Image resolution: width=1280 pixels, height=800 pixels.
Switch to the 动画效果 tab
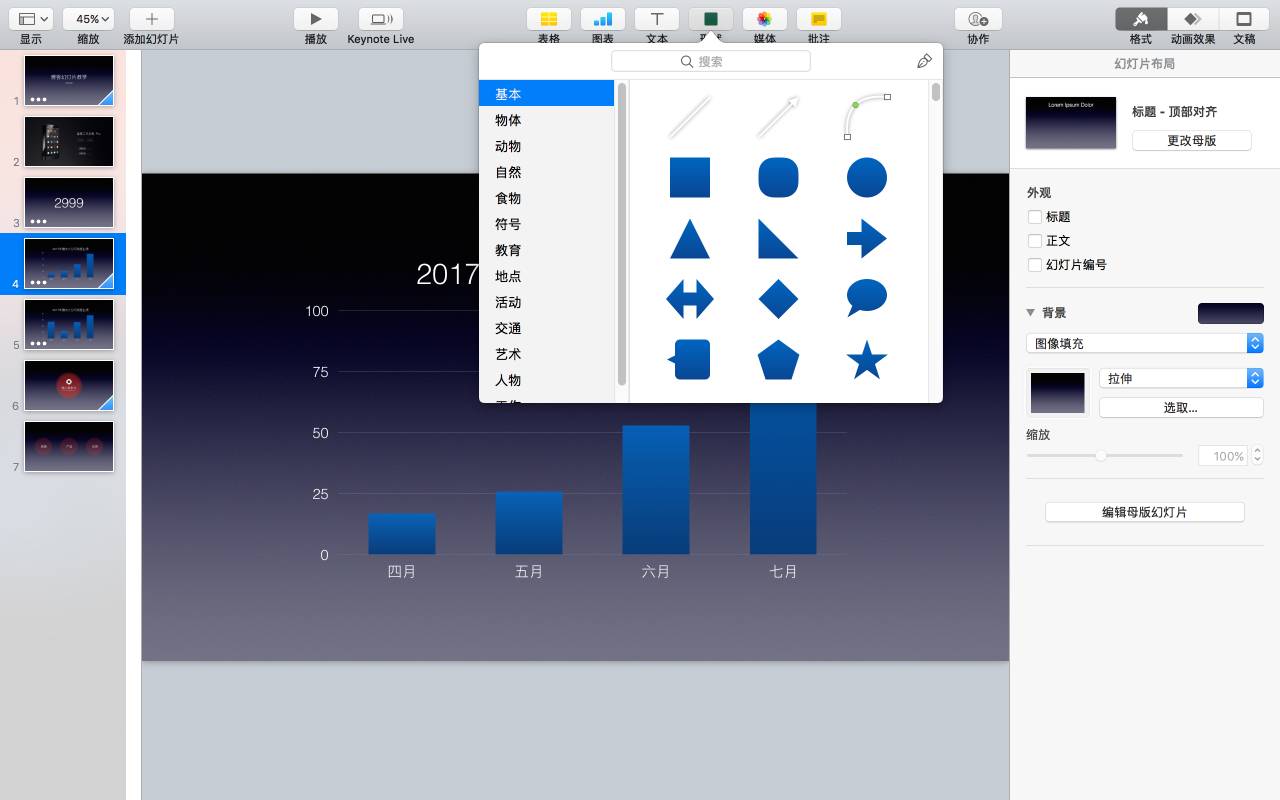click(x=1192, y=19)
